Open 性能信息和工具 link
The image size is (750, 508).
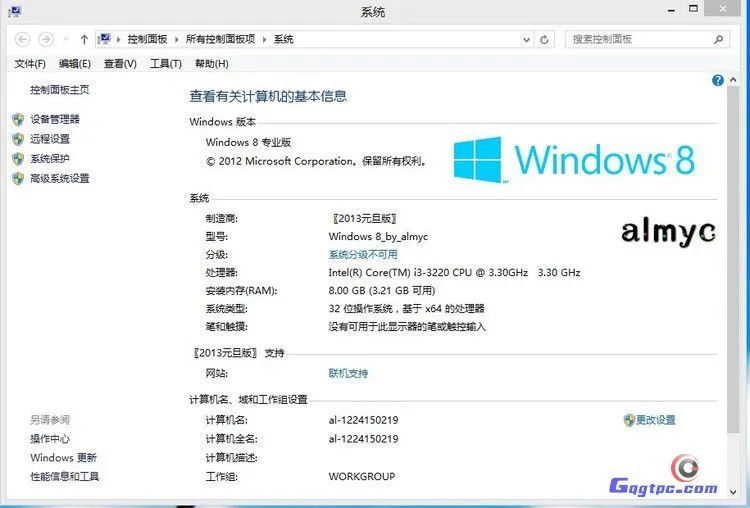[x=65, y=476]
